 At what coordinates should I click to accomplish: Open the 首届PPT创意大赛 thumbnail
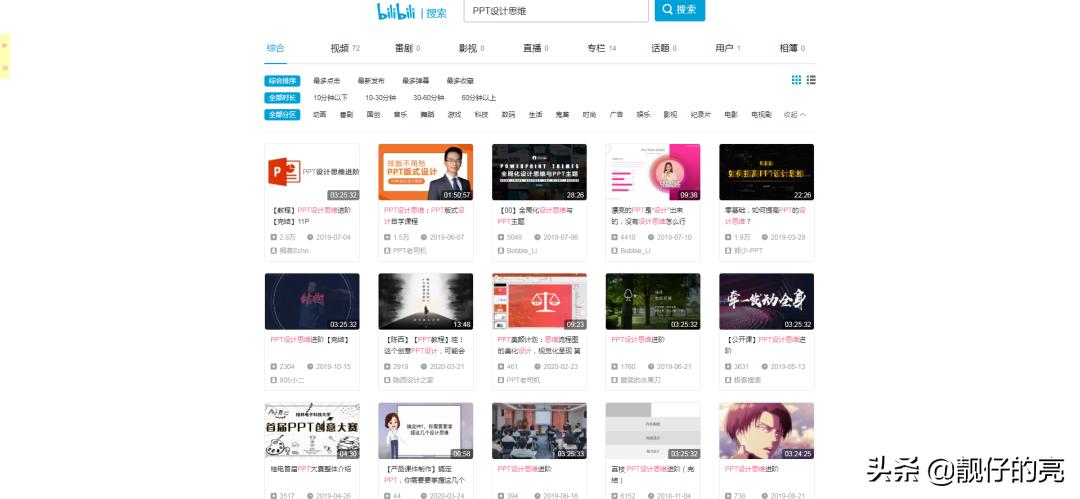click(312, 431)
